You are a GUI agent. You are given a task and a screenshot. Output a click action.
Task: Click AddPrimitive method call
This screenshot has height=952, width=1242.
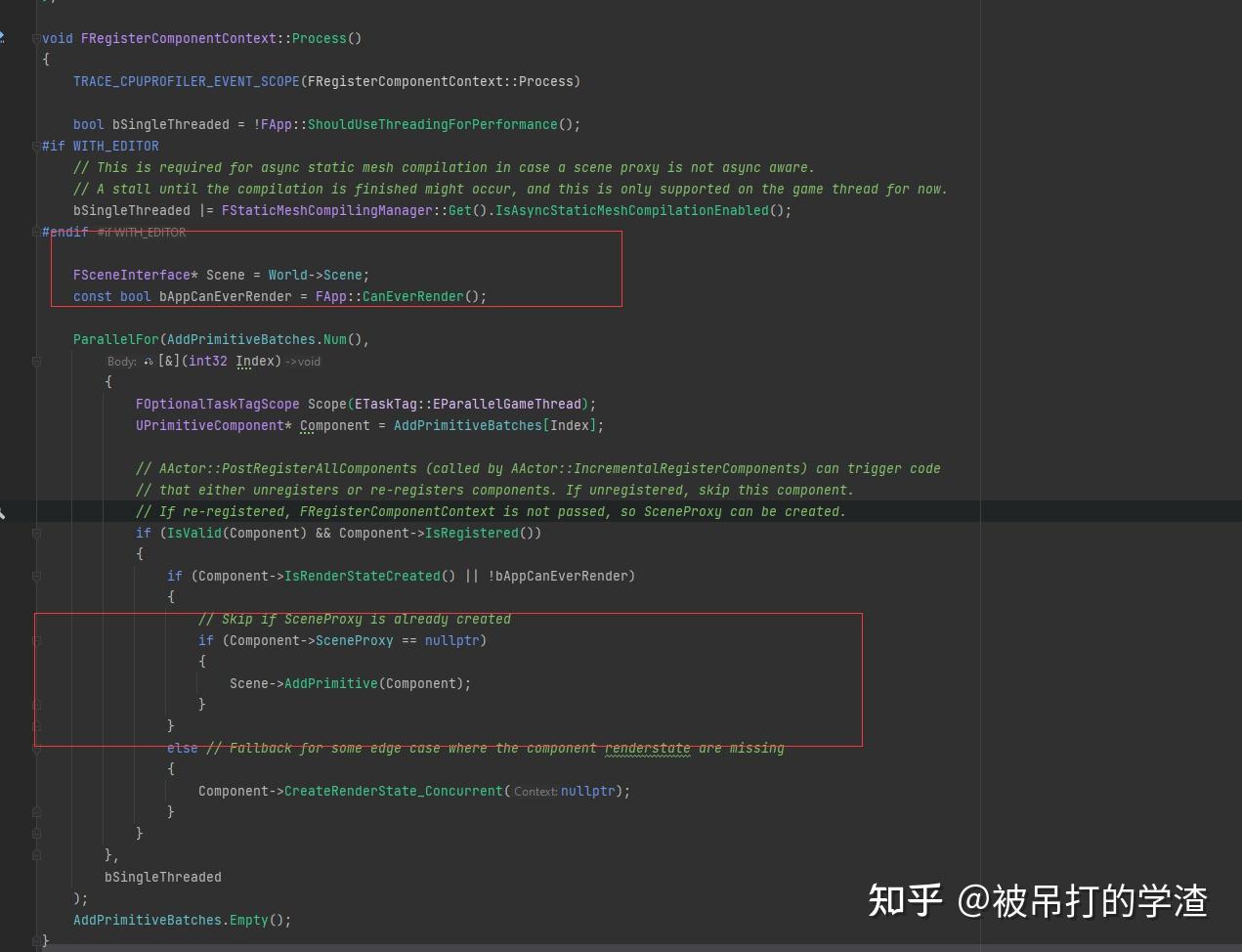coord(331,683)
